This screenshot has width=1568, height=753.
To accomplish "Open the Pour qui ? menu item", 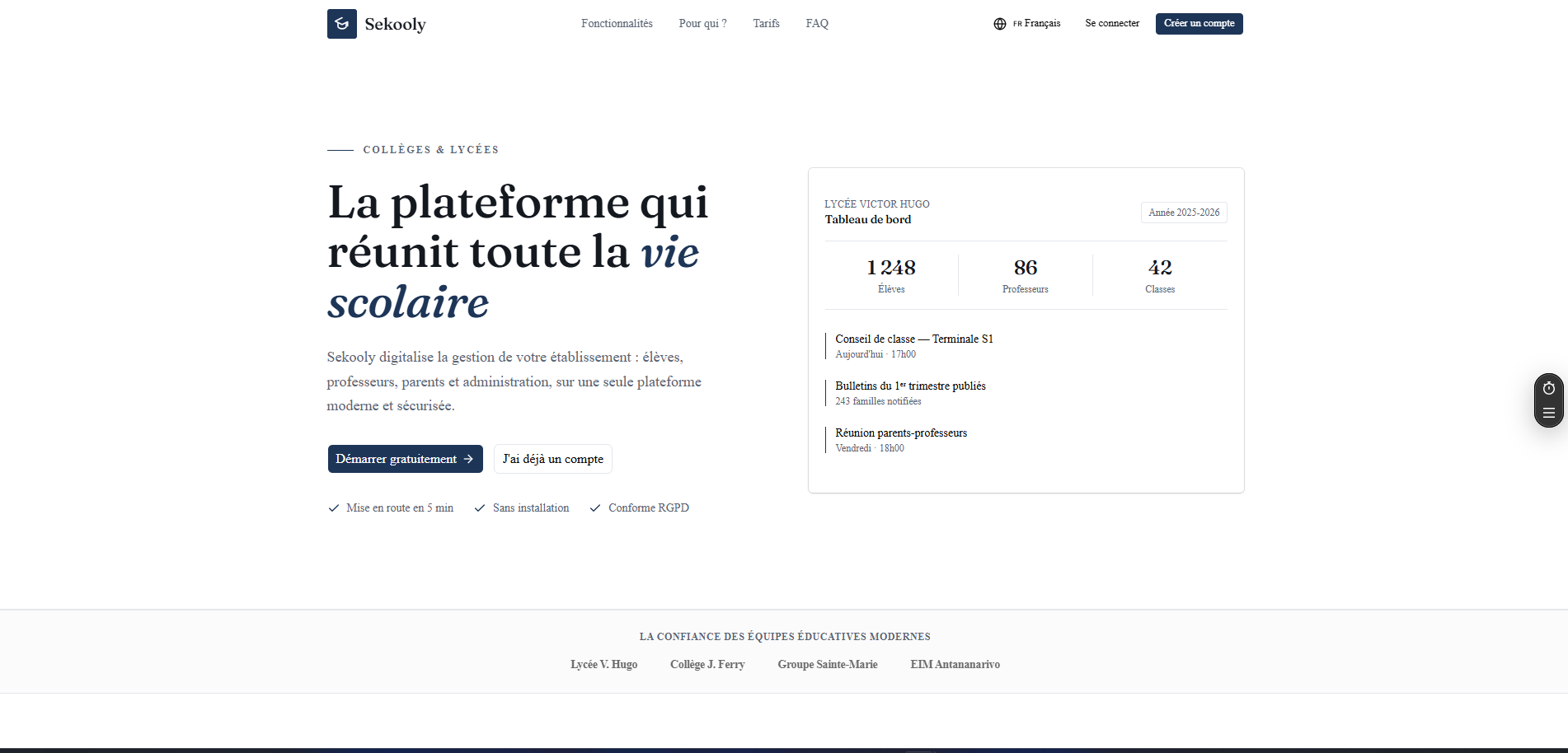I will tap(702, 24).
